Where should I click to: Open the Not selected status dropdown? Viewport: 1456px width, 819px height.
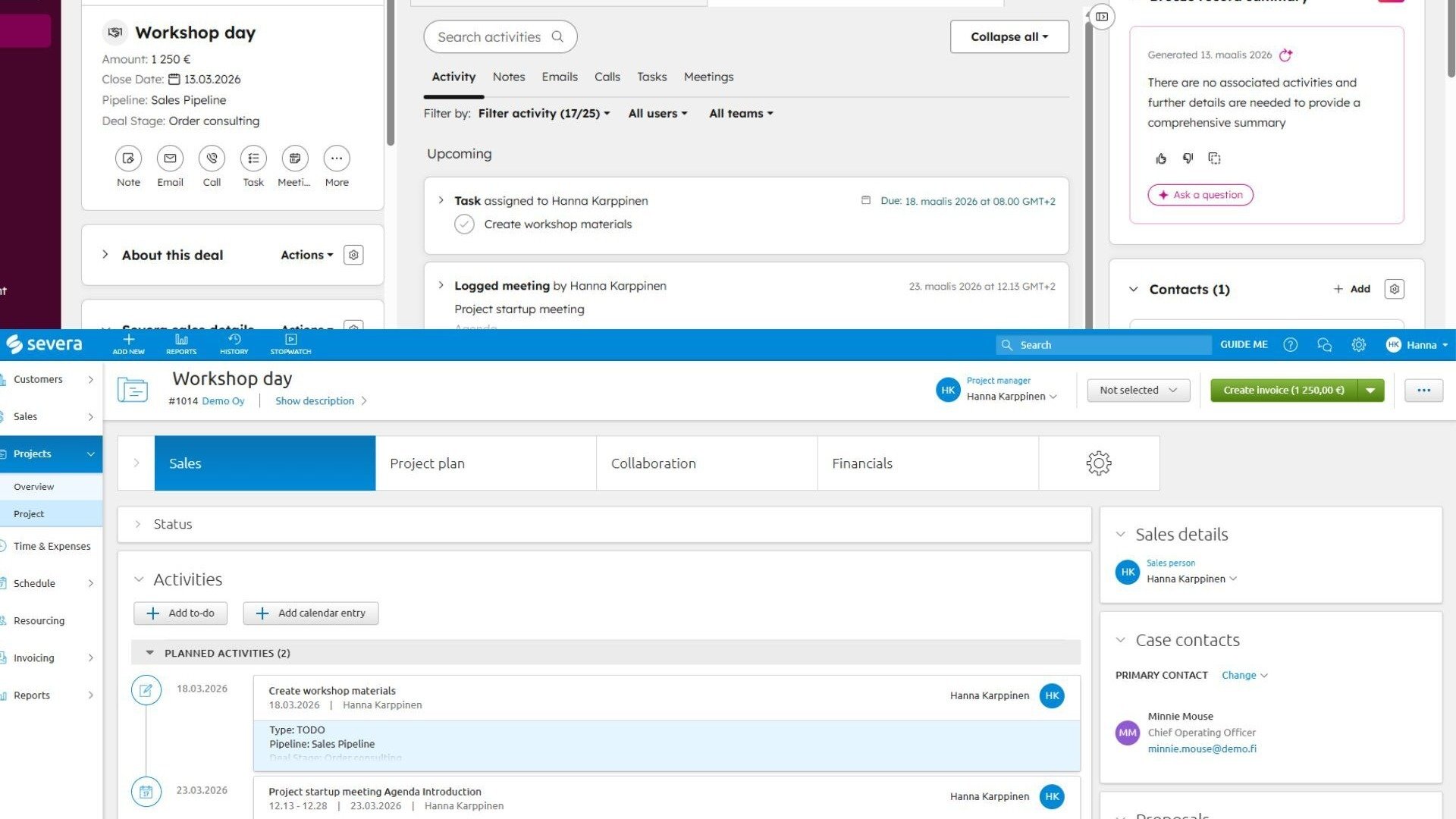point(1137,390)
